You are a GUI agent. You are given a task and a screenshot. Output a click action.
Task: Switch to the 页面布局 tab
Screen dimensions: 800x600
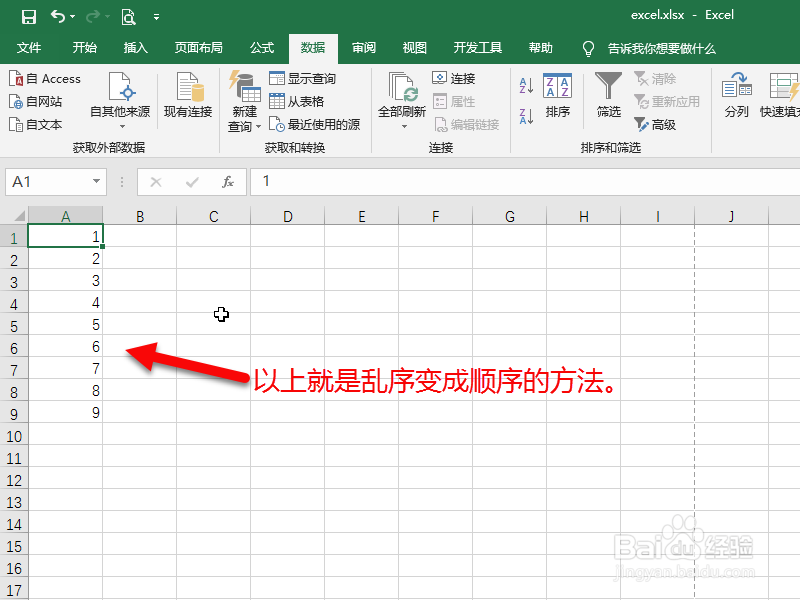coord(198,48)
